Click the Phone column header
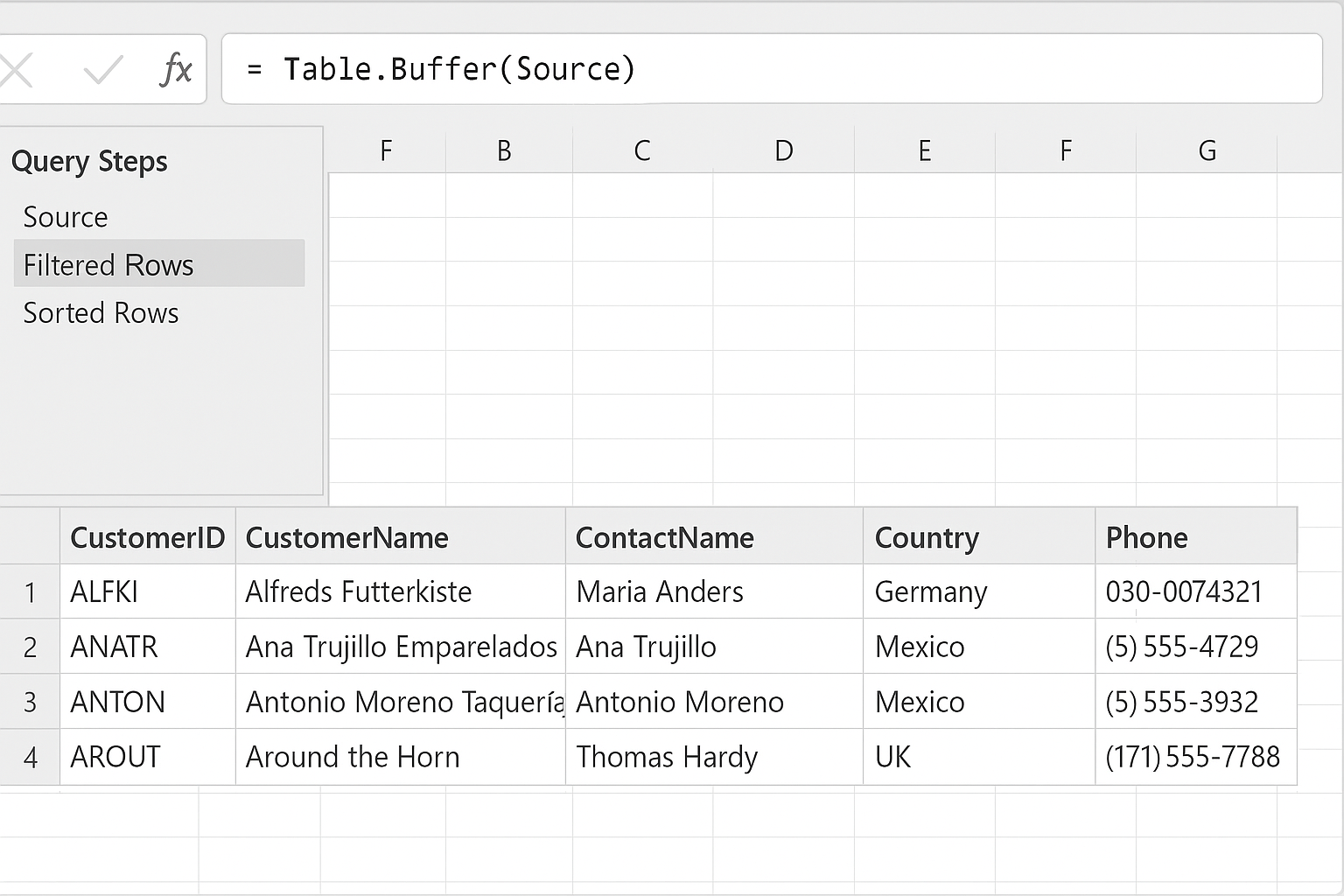1344x896 pixels. [x=1196, y=537]
